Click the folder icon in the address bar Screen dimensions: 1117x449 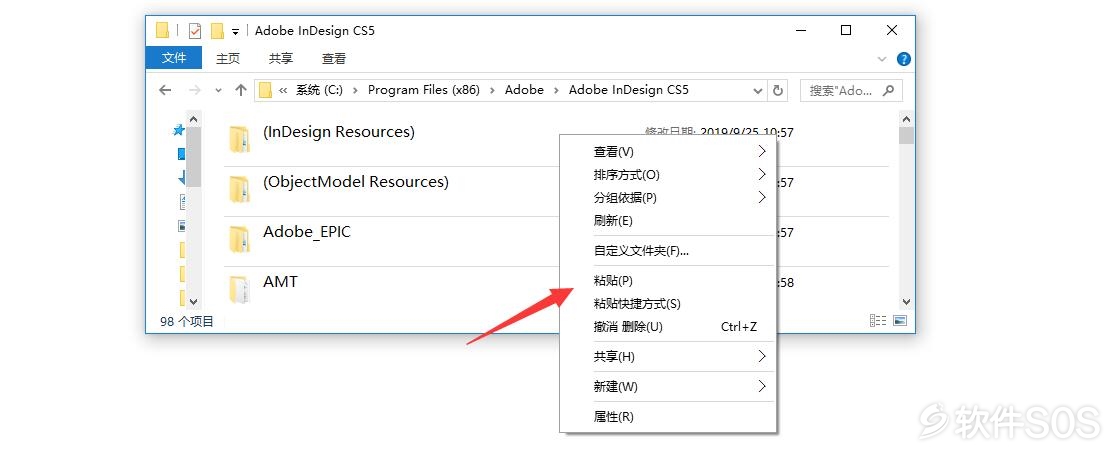tap(265, 90)
